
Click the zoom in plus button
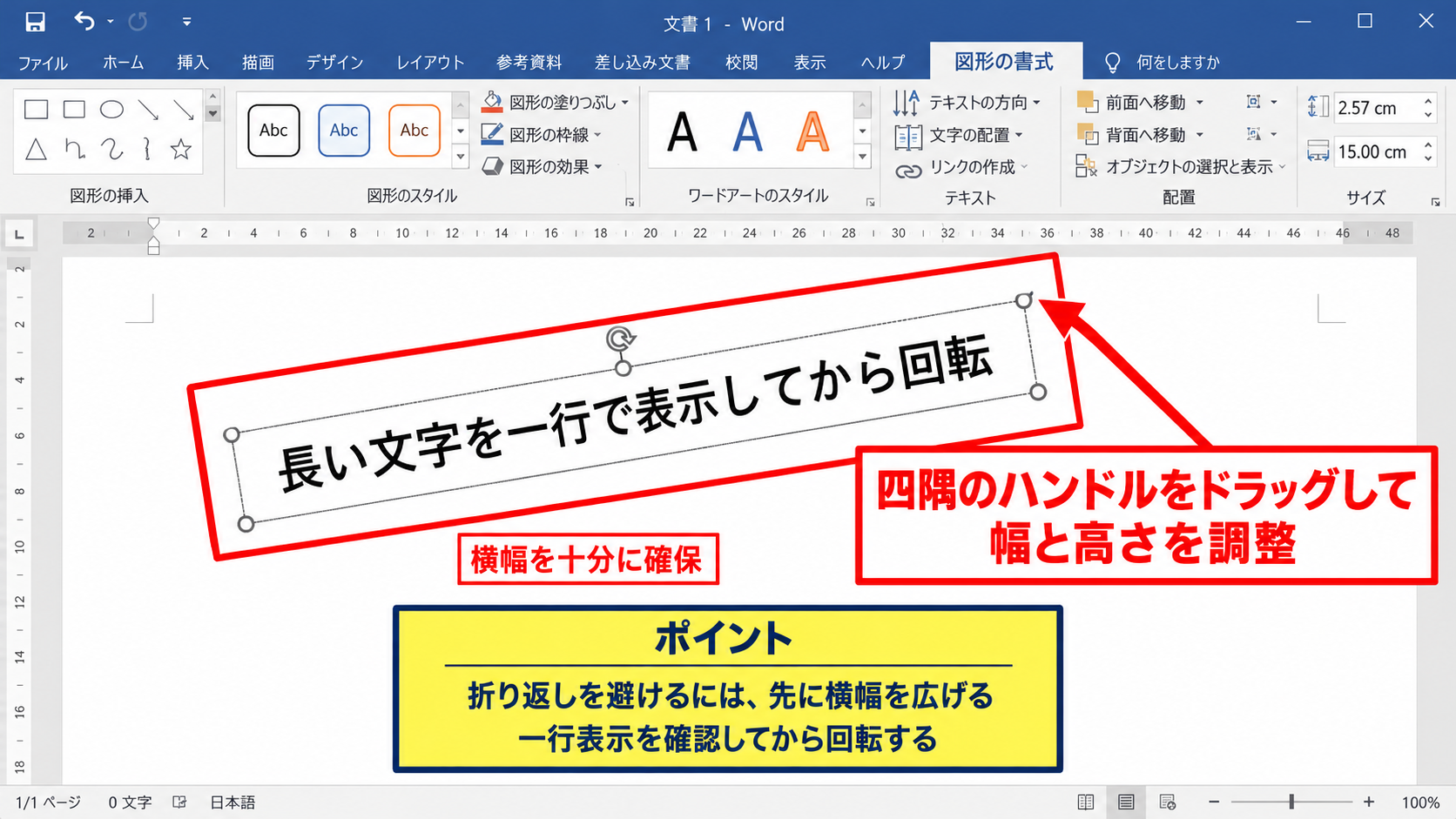(1369, 802)
